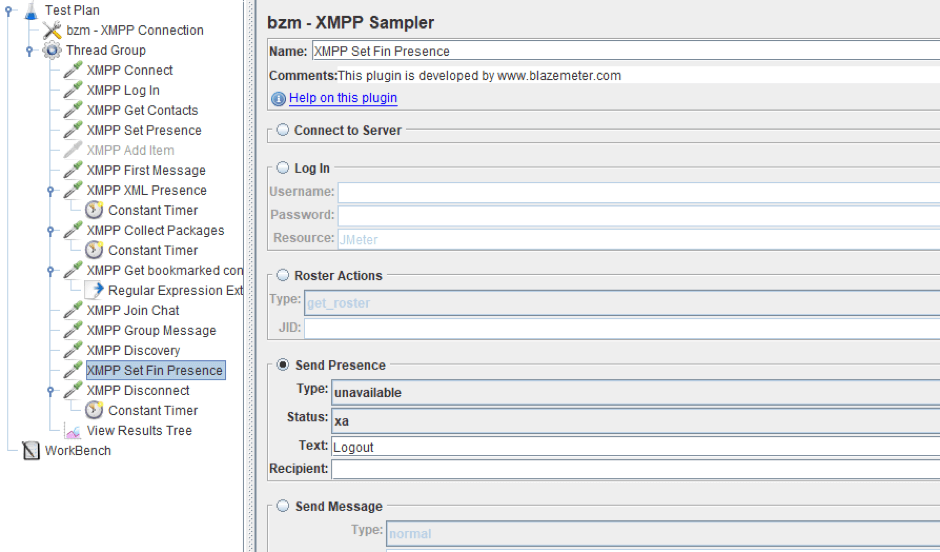This screenshot has height=552, width=940.
Task: Click the Recipient input field
Action: coord(635,469)
